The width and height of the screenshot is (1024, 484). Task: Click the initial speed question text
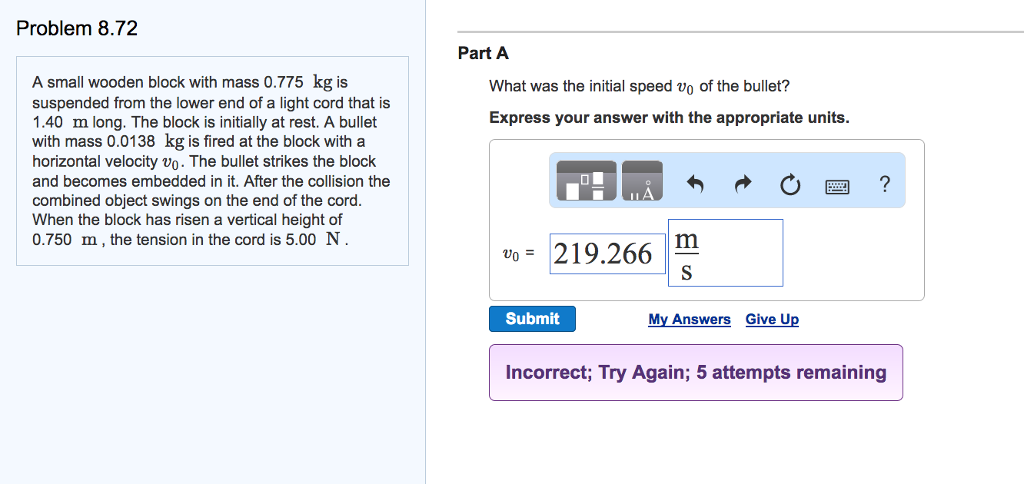coord(639,87)
